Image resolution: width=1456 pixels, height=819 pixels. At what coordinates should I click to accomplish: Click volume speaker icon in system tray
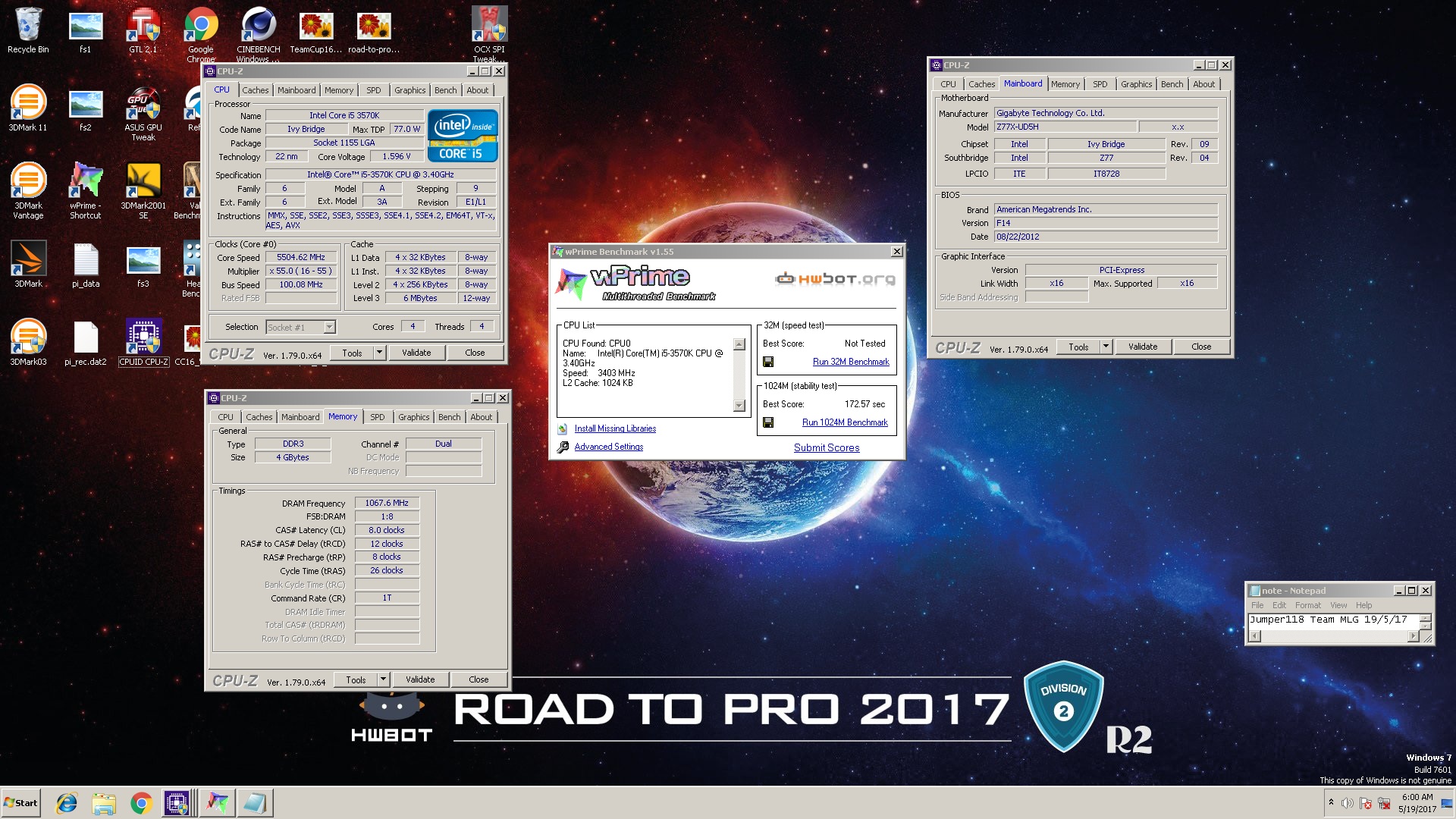click(1347, 803)
